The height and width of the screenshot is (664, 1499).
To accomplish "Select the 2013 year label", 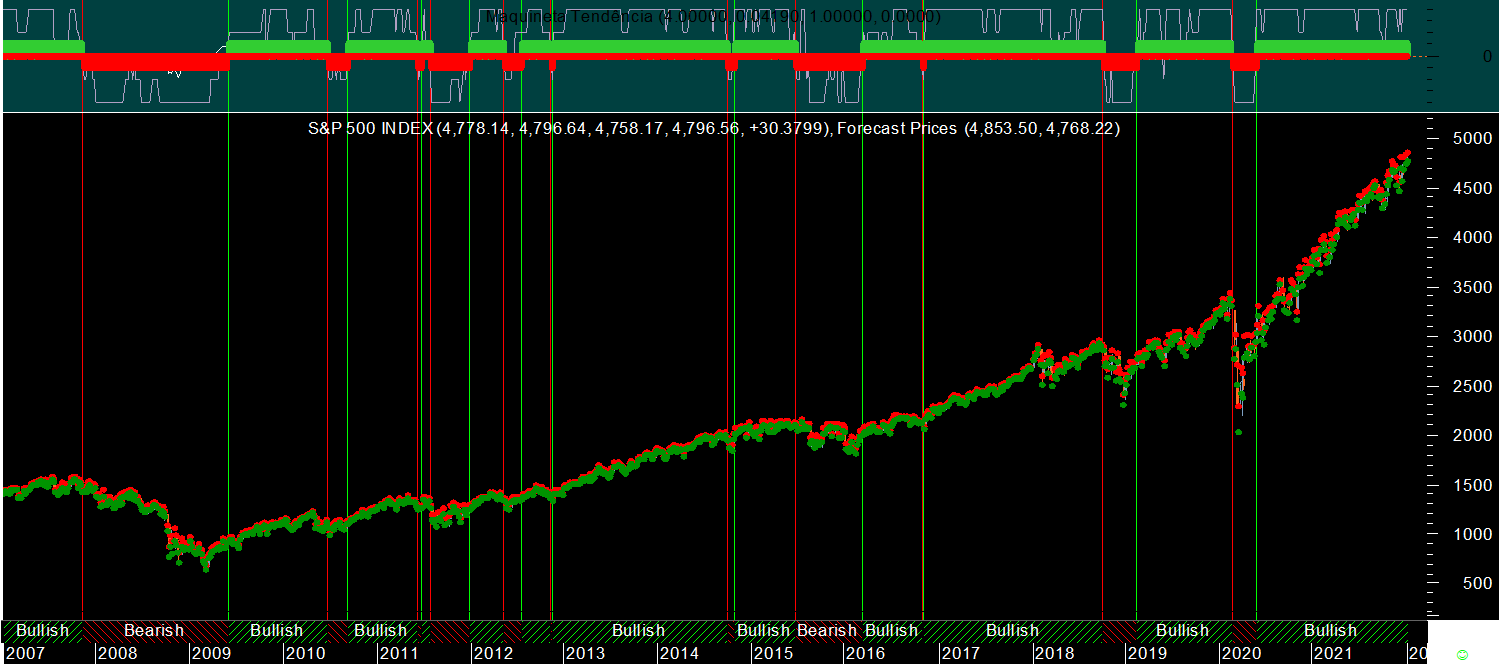I will [x=585, y=653].
